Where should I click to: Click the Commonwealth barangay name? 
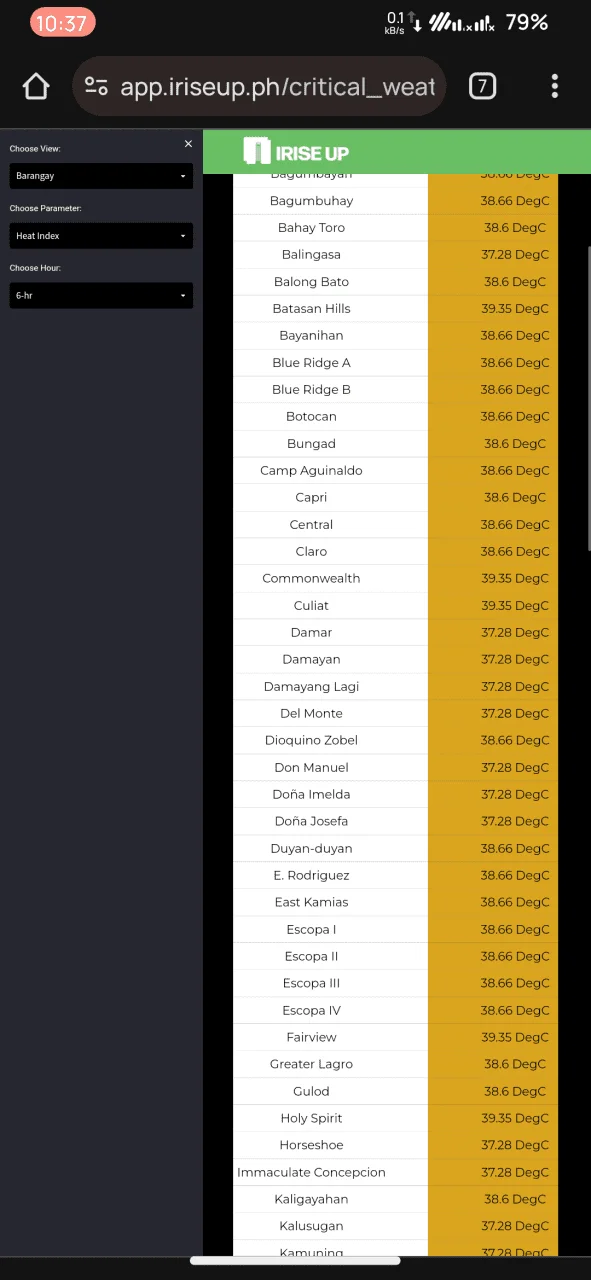[311, 578]
